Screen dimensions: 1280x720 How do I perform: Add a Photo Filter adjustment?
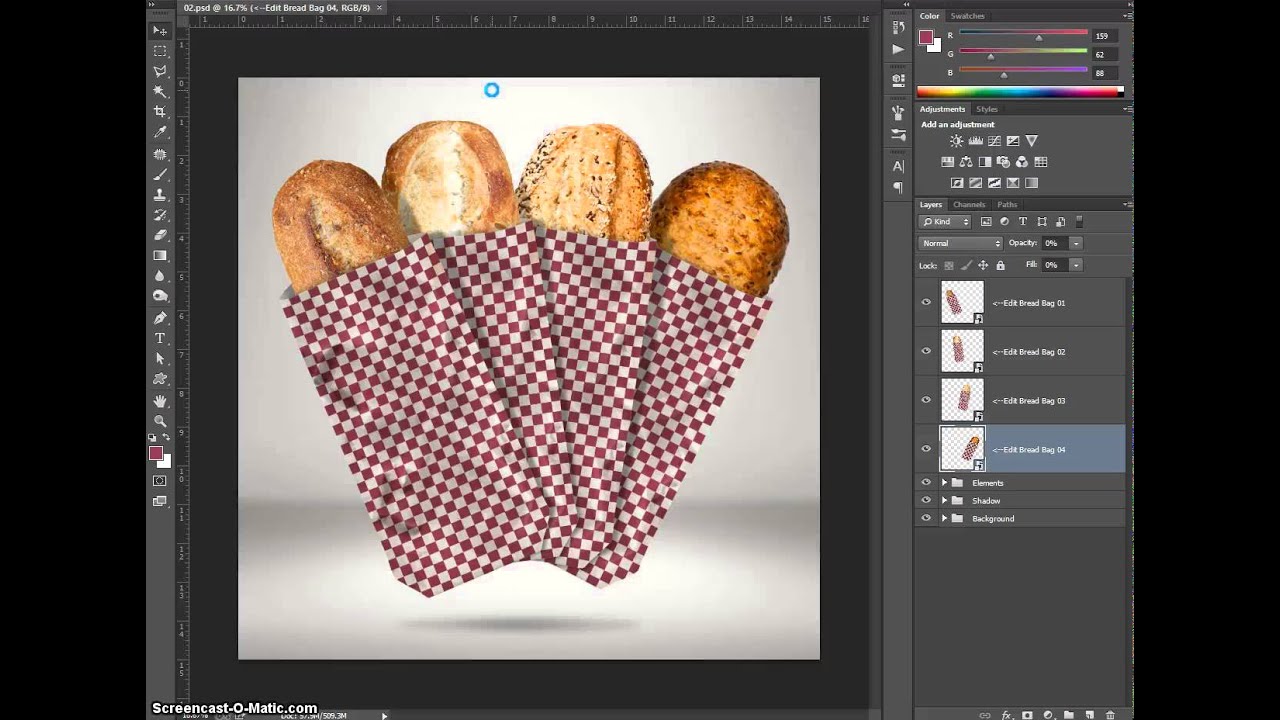coord(1003,162)
